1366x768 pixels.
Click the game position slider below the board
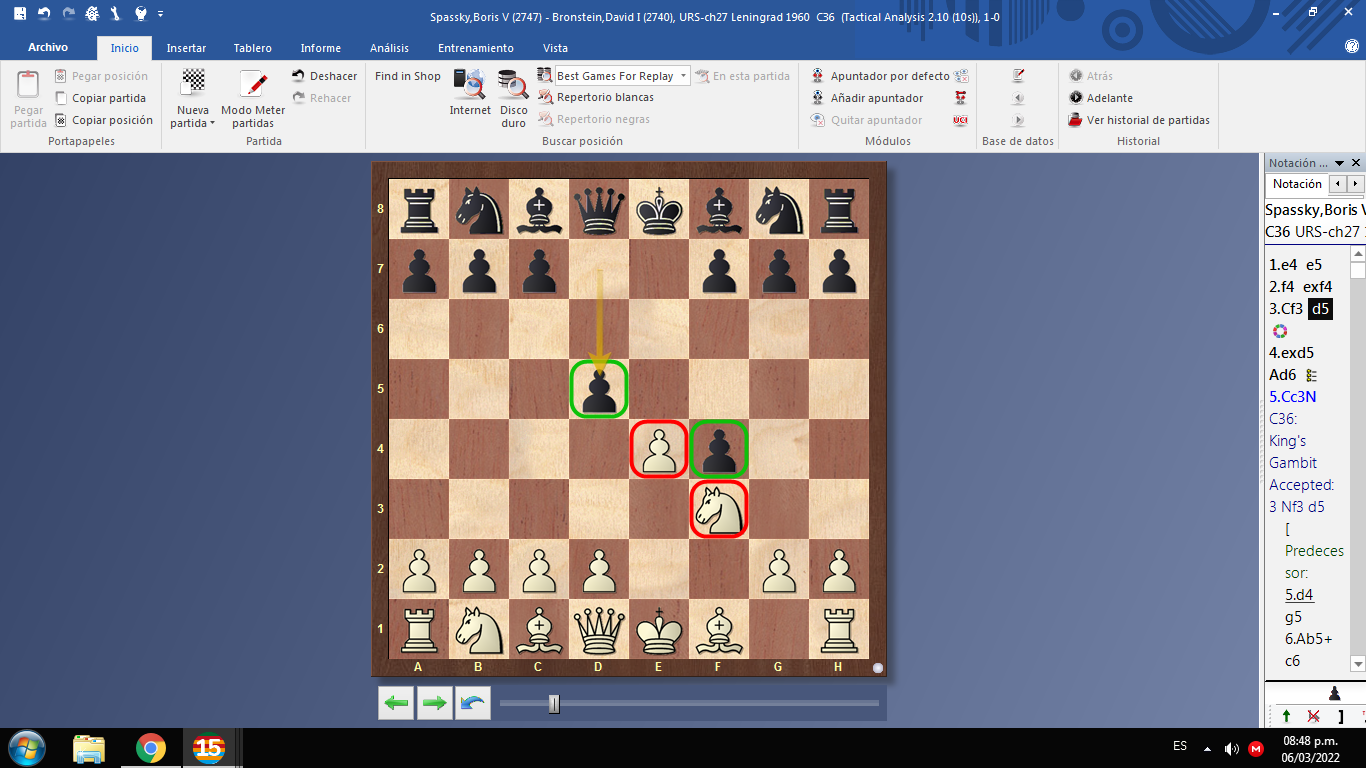click(x=554, y=704)
